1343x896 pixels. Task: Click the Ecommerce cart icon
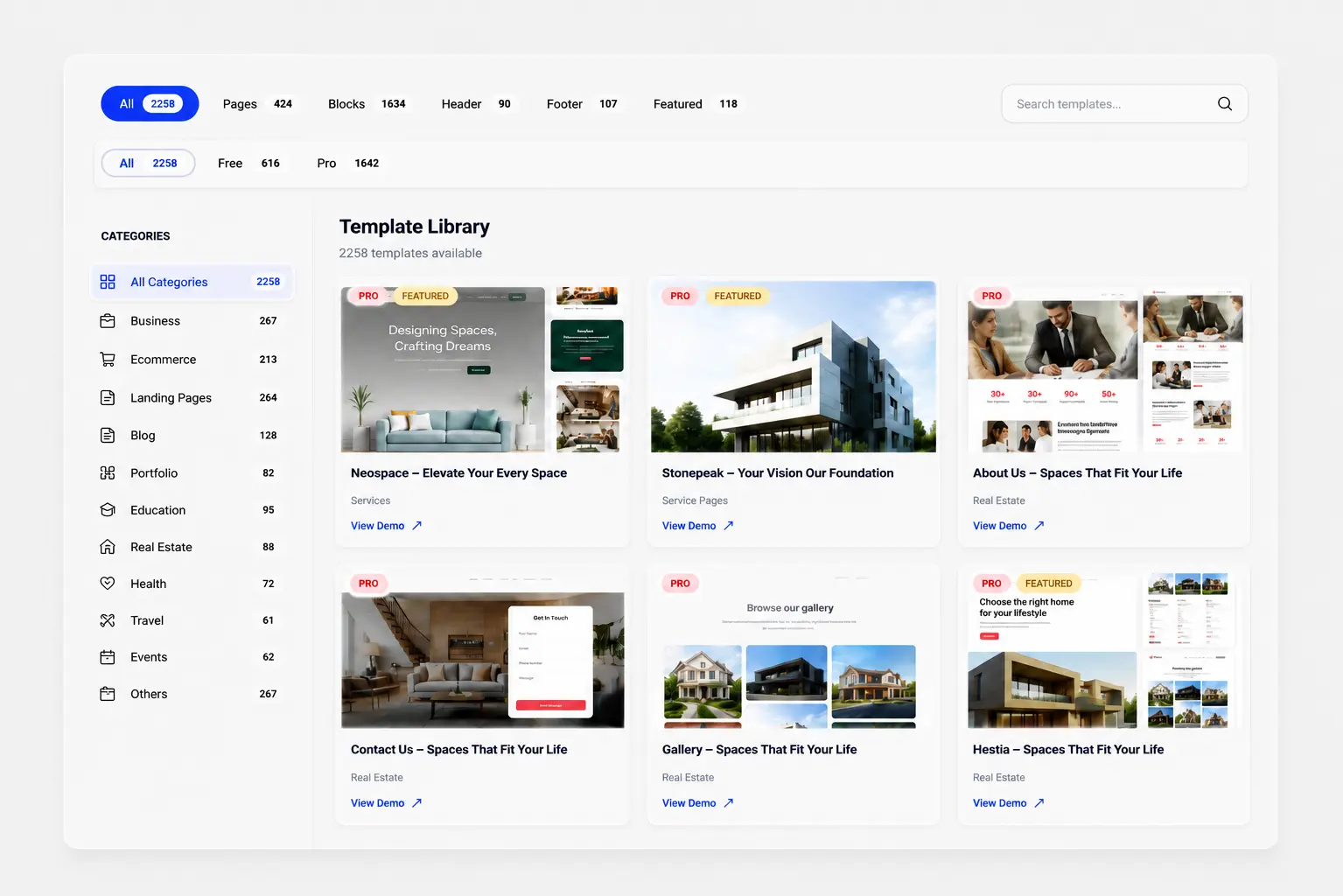click(x=108, y=360)
